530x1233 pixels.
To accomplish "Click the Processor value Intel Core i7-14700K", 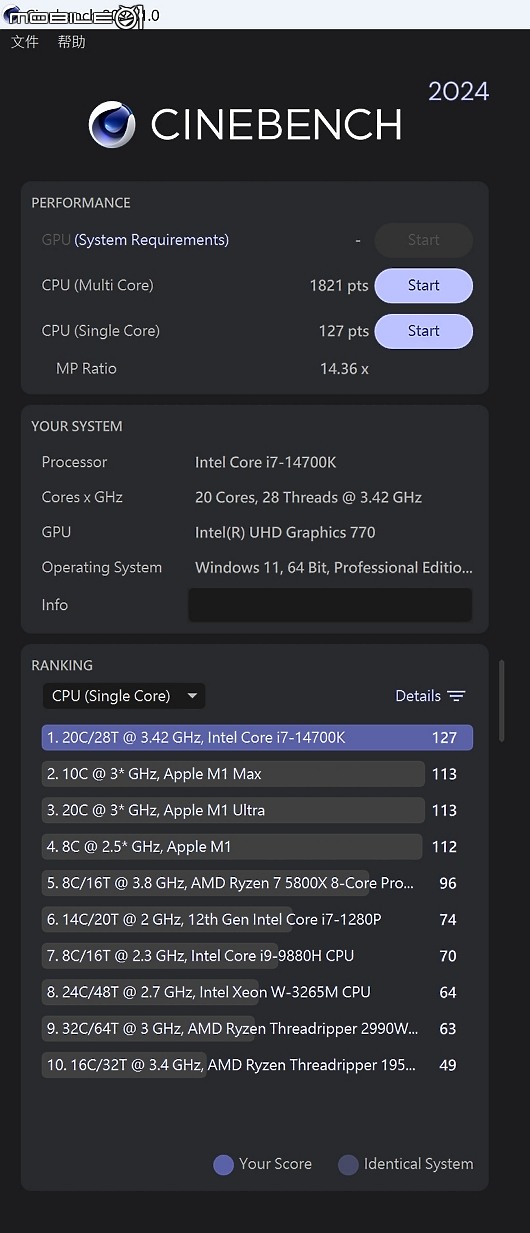I will click(265, 462).
